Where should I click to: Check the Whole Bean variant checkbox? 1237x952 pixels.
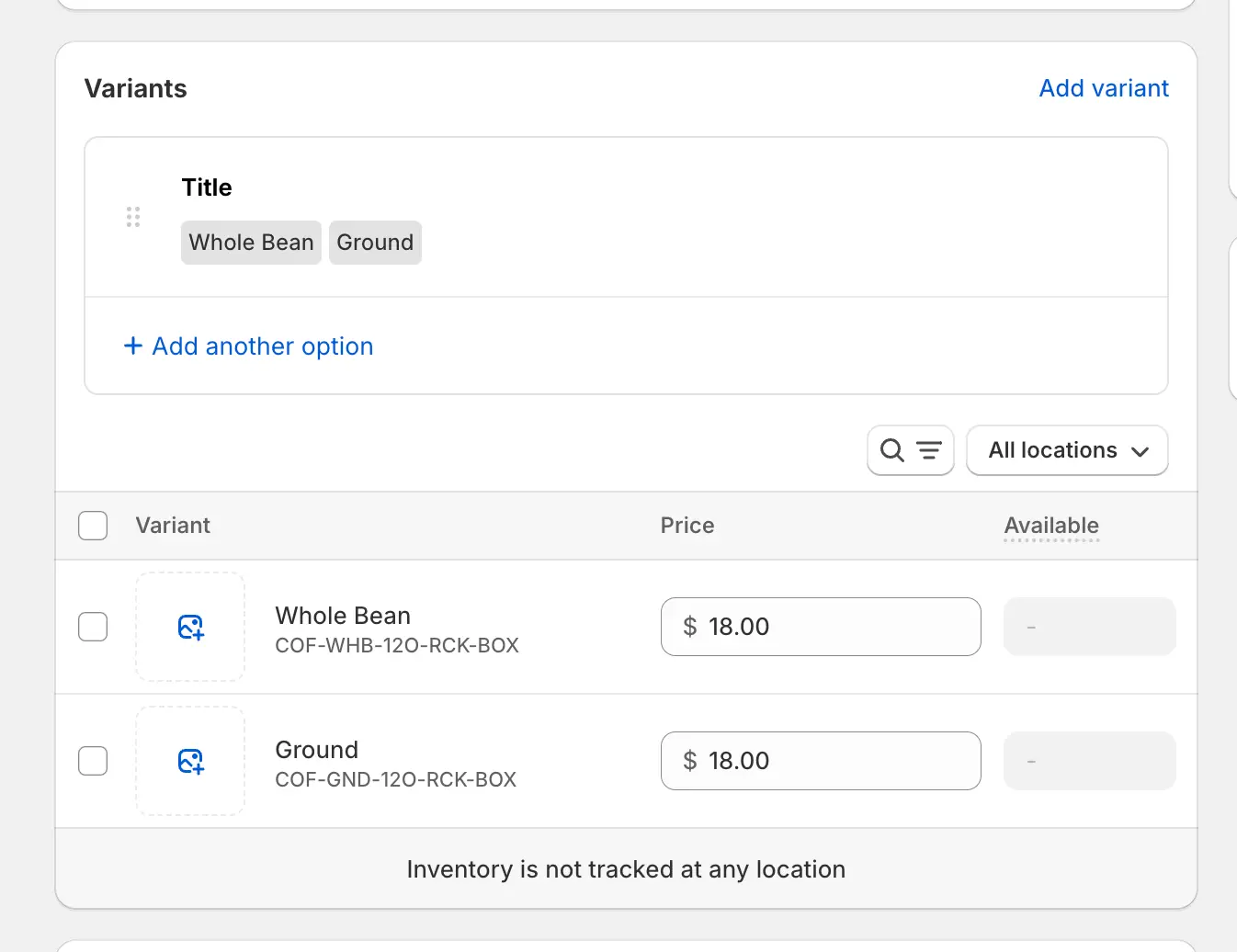point(93,627)
